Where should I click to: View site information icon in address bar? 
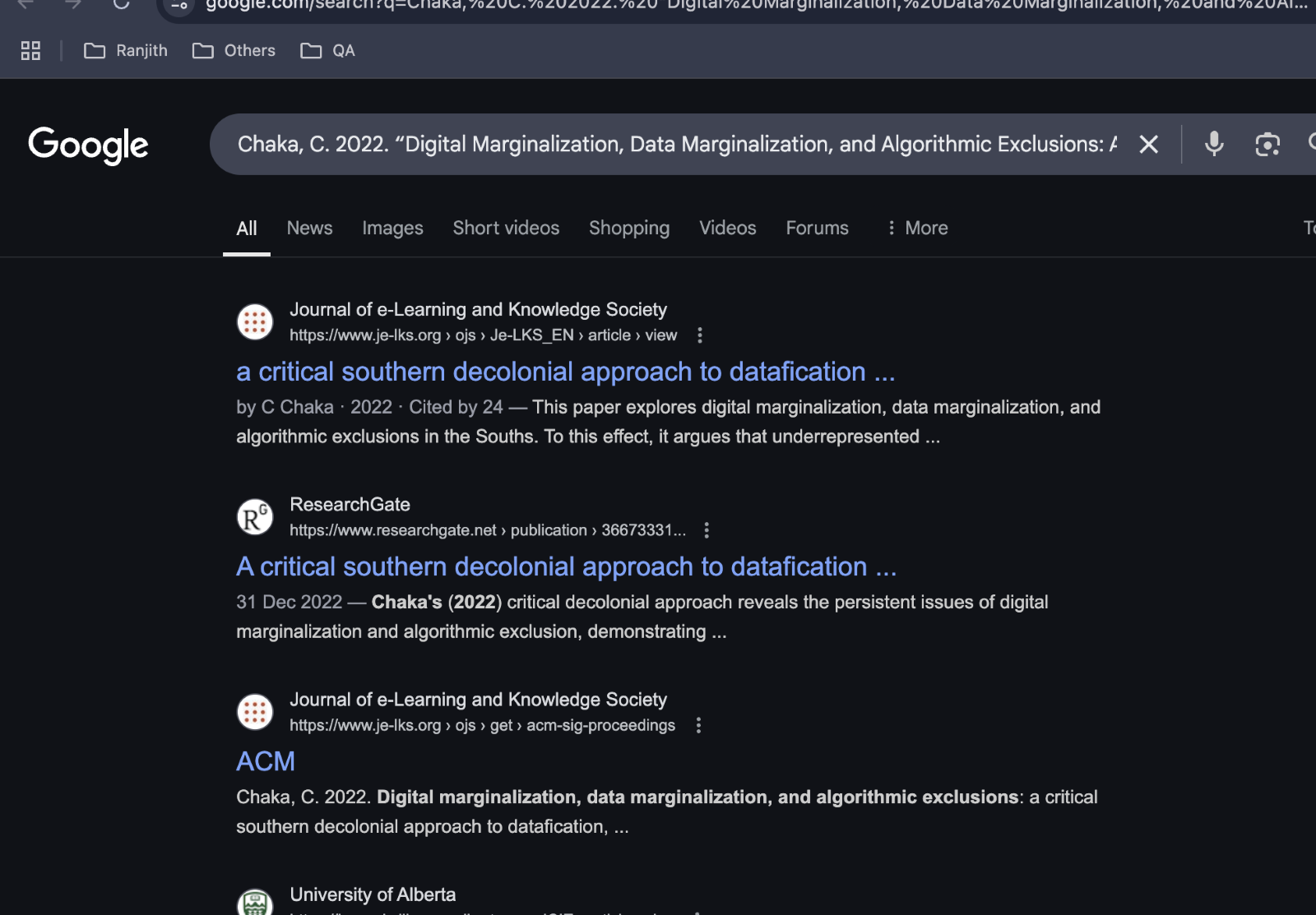[179, 5]
